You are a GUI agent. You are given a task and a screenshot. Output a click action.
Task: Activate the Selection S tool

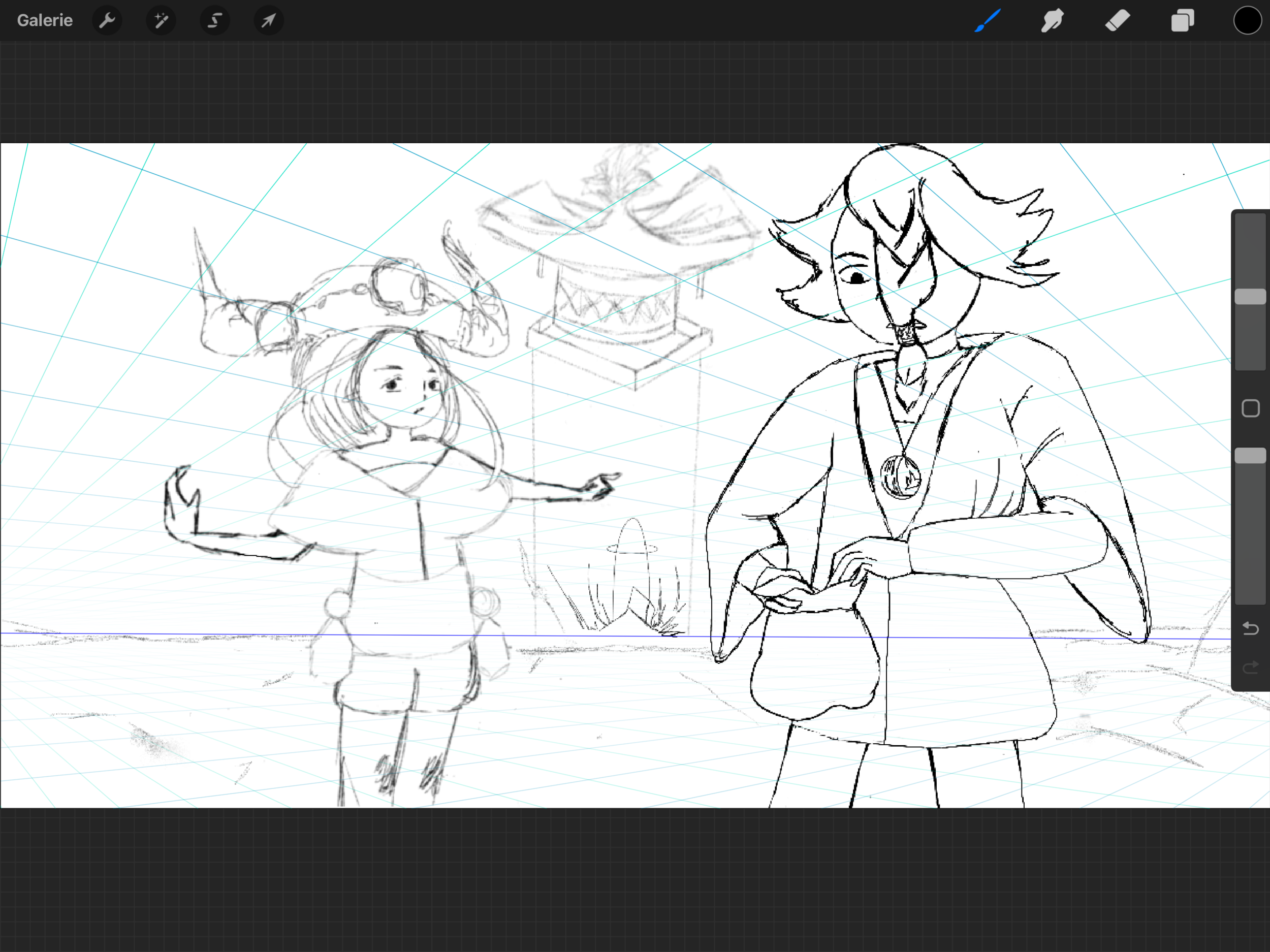click(215, 21)
